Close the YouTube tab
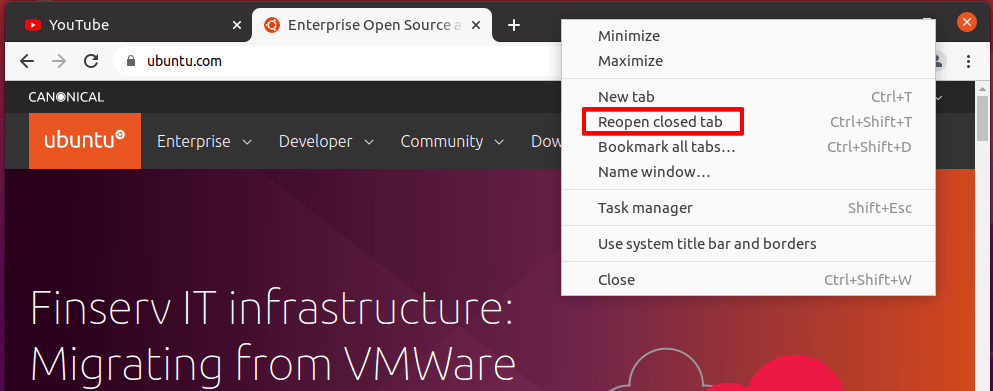The height and width of the screenshot is (391, 993). click(237, 25)
